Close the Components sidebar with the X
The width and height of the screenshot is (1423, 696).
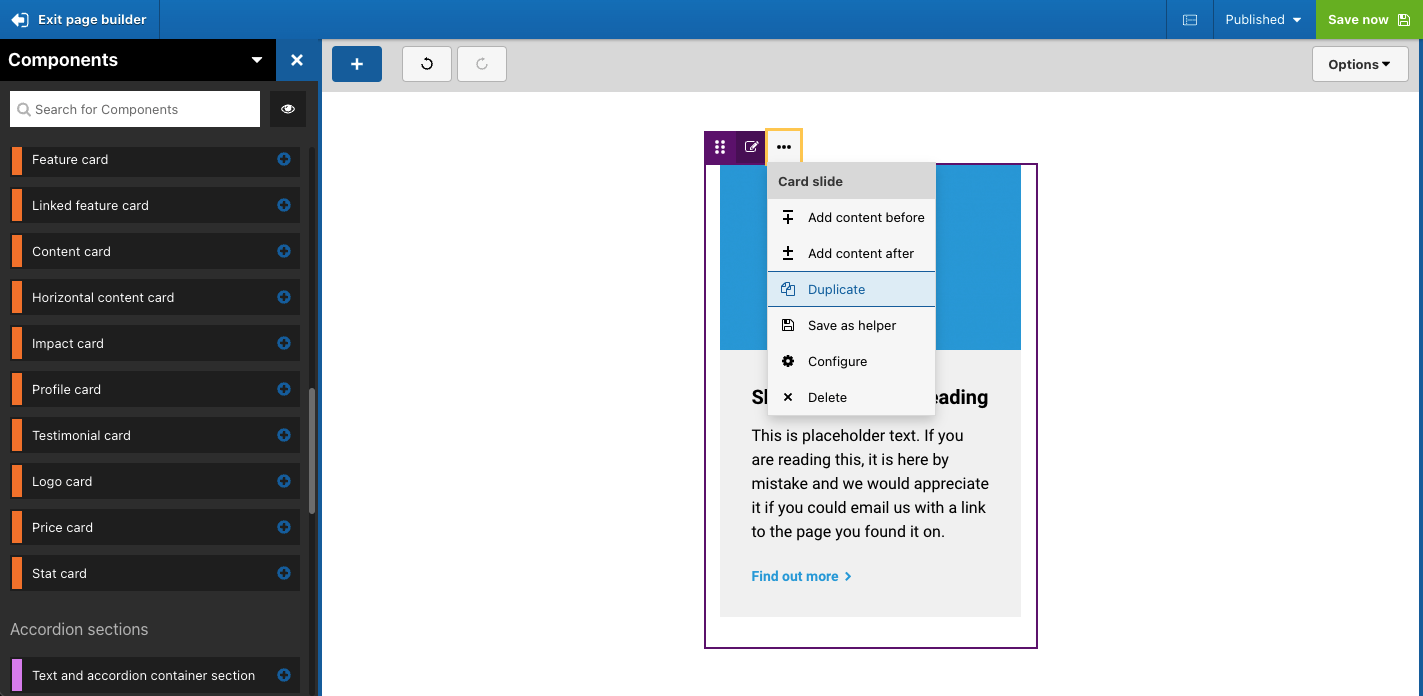click(297, 60)
